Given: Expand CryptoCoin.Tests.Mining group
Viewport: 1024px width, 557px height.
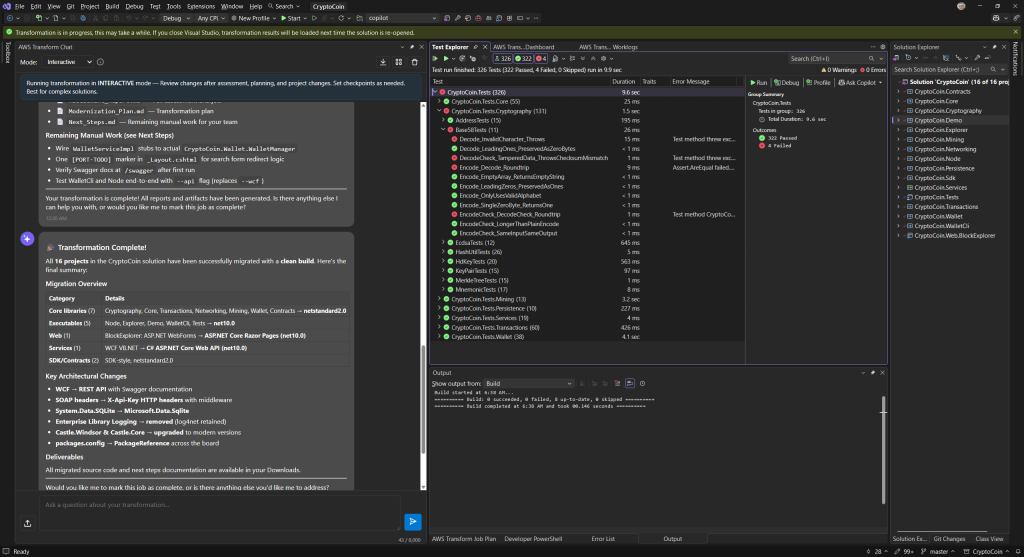Looking at the screenshot, I should [440, 299].
